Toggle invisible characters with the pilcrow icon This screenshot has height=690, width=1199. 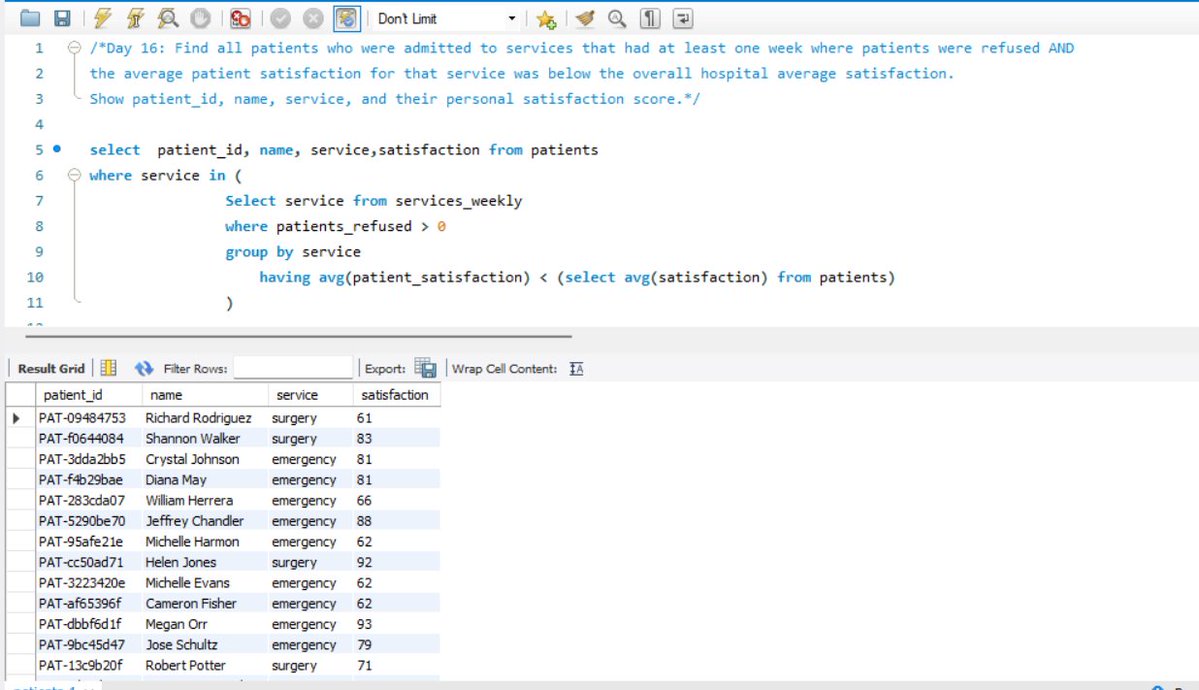pyautogui.click(x=649, y=18)
